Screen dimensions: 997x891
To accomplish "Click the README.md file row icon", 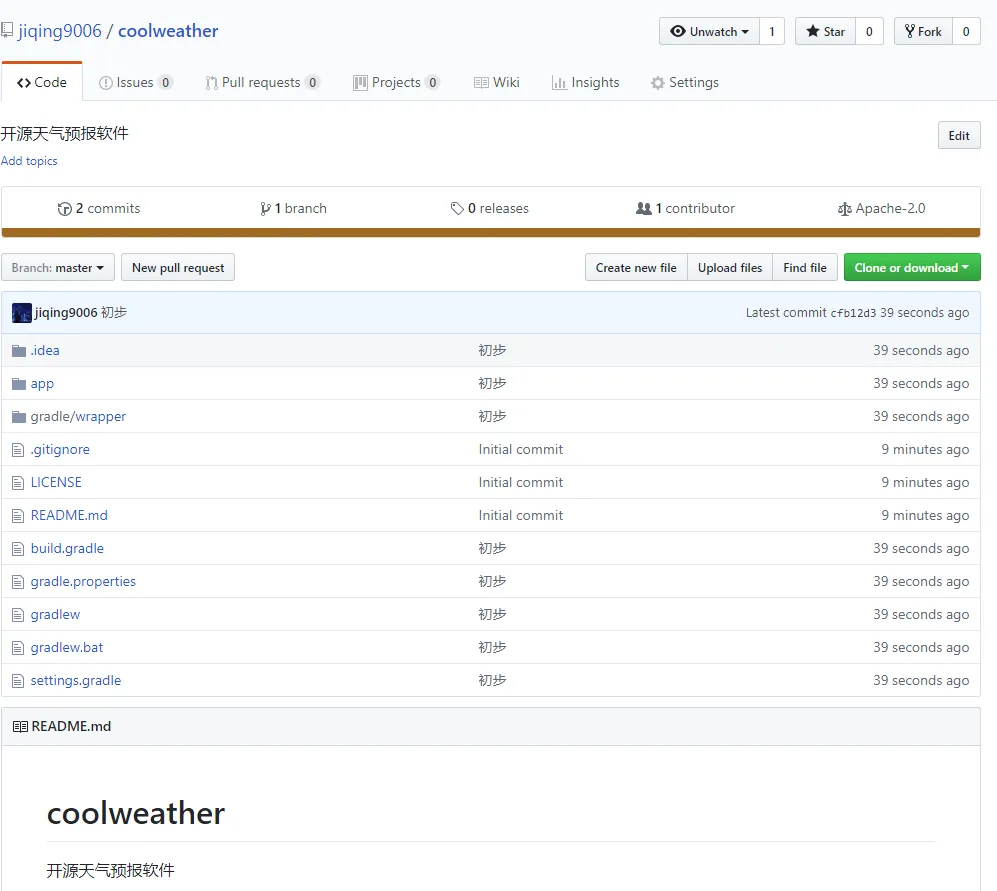I will coord(18,516).
